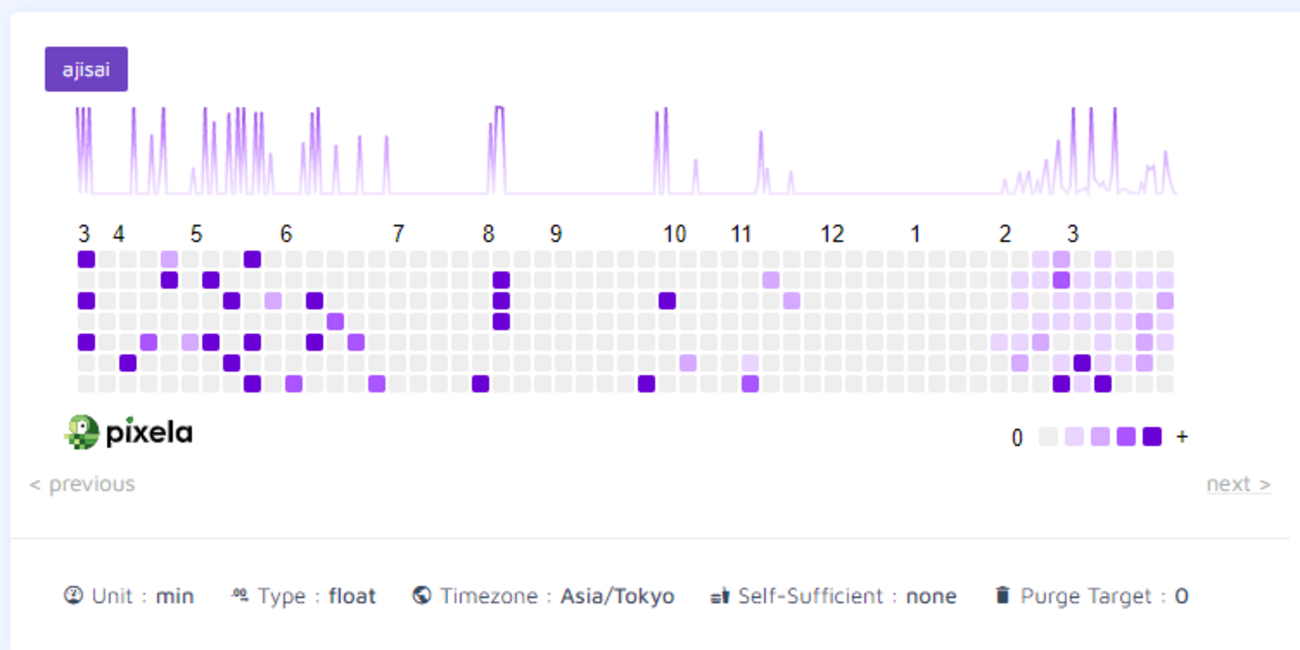Click the plus sign after the legend
The width and height of the screenshot is (1300, 650).
pyautogui.click(x=1182, y=437)
